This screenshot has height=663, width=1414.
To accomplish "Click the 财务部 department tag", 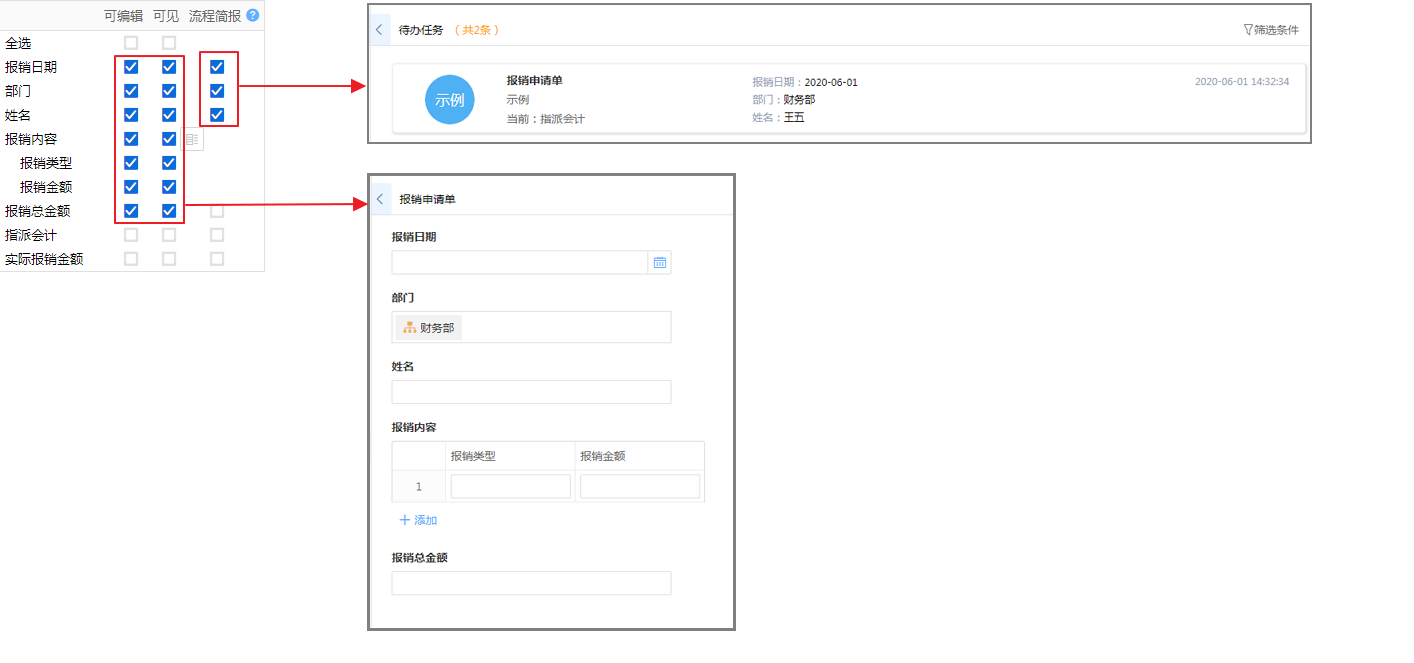I will 429,328.
